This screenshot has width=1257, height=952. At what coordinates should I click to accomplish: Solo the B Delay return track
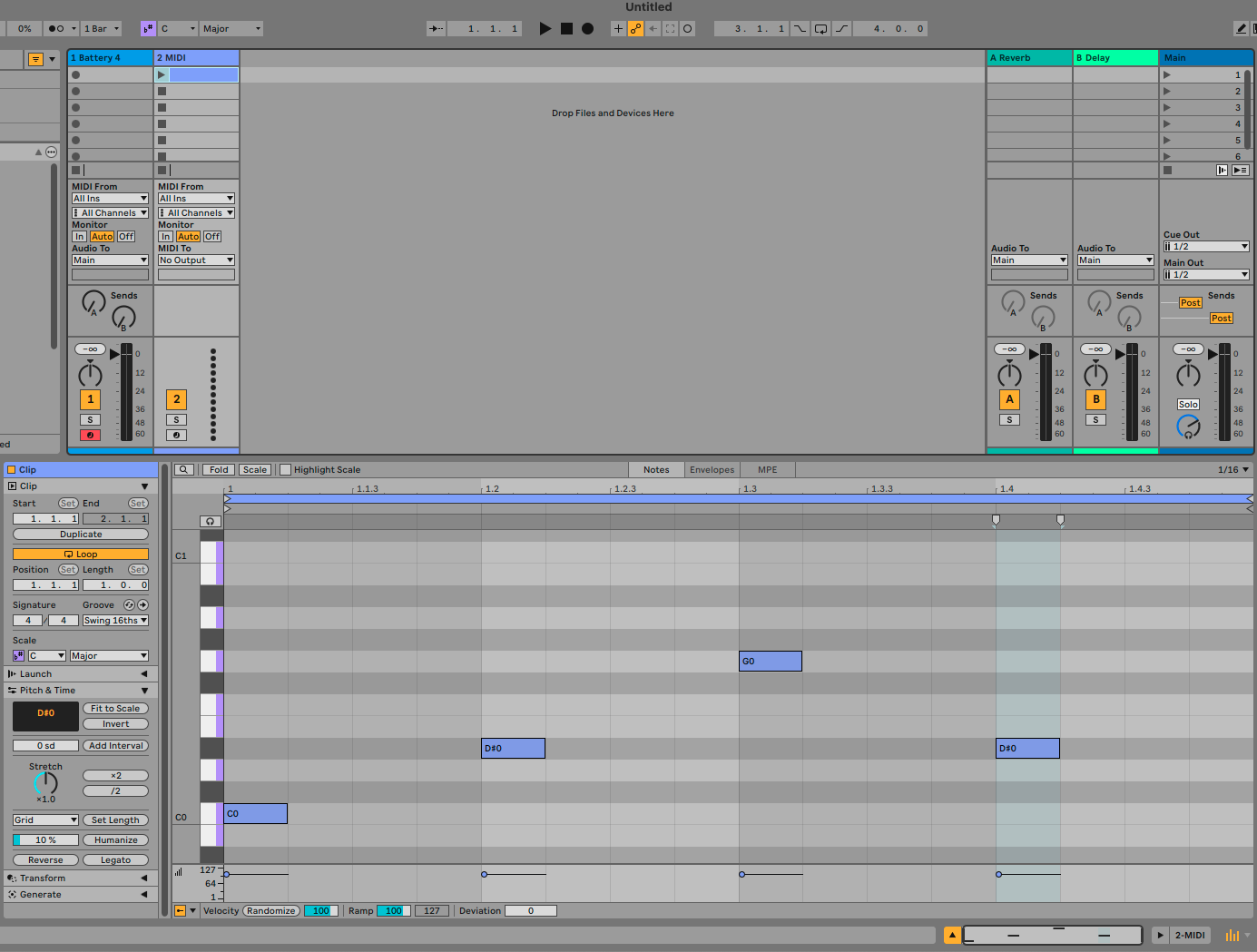coord(1095,420)
